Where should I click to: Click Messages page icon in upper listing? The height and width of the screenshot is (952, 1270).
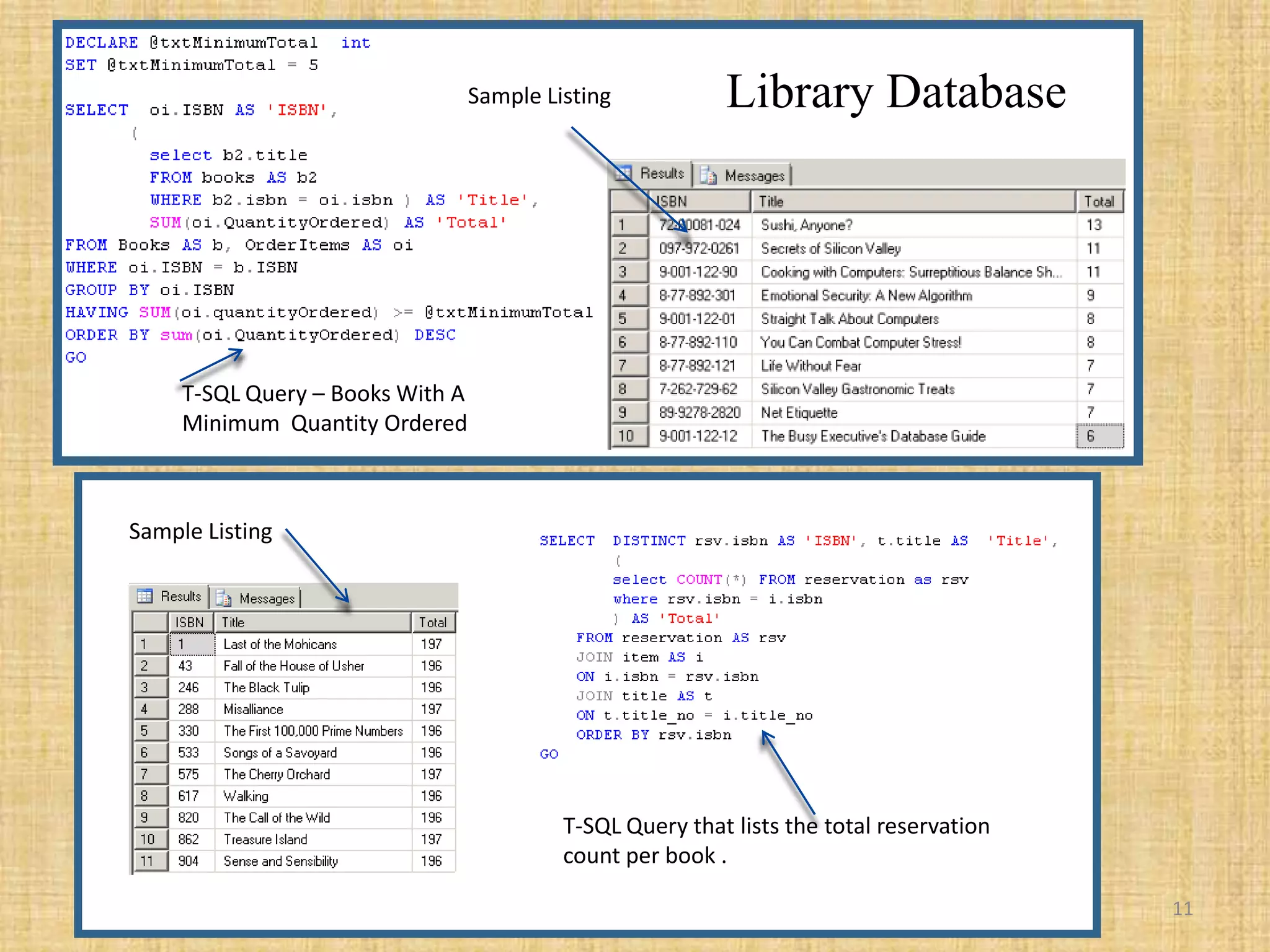click(708, 176)
